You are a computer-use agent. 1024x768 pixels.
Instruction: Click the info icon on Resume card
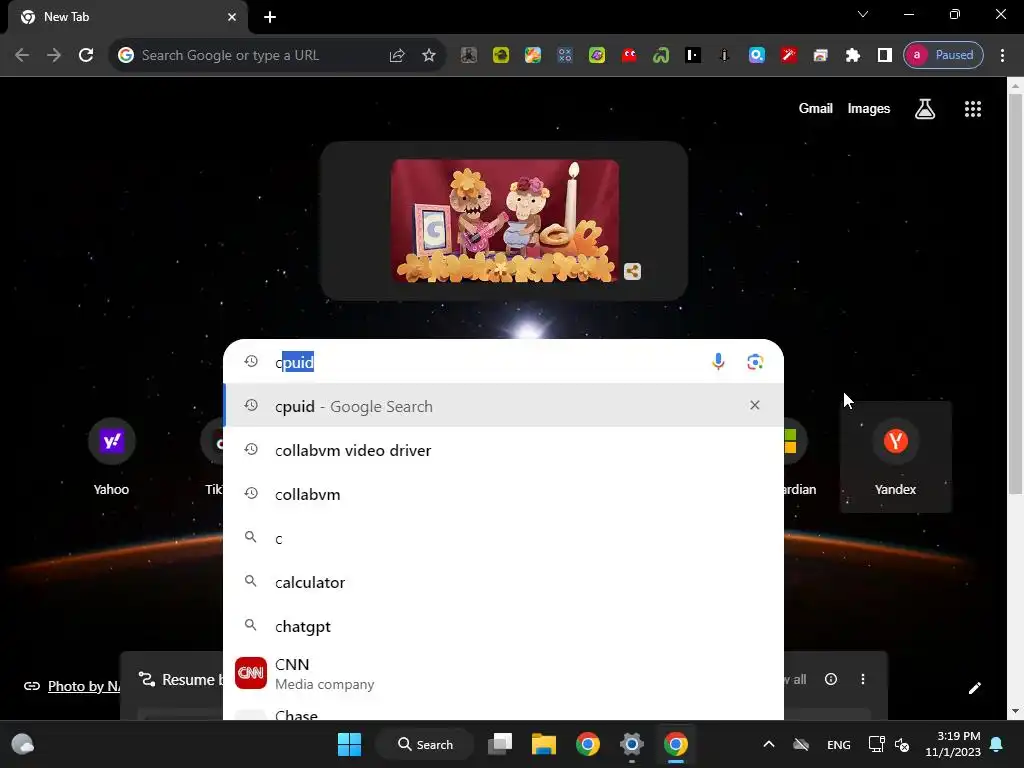click(x=831, y=679)
